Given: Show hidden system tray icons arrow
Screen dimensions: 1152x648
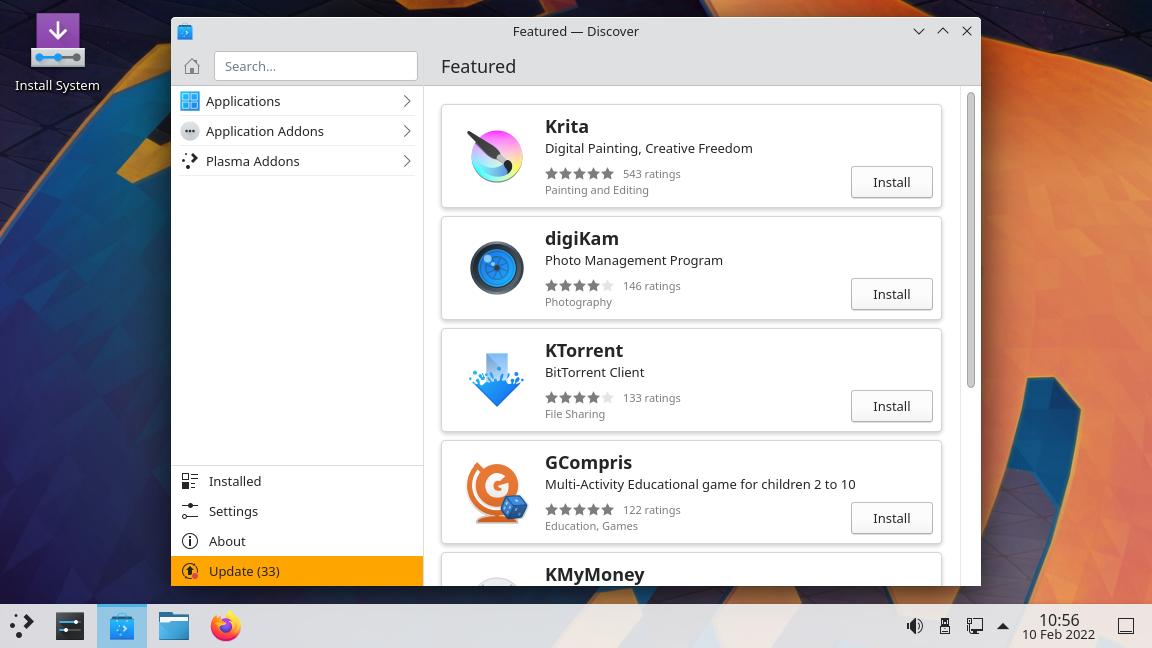Looking at the screenshot, I should [1003, 626].
